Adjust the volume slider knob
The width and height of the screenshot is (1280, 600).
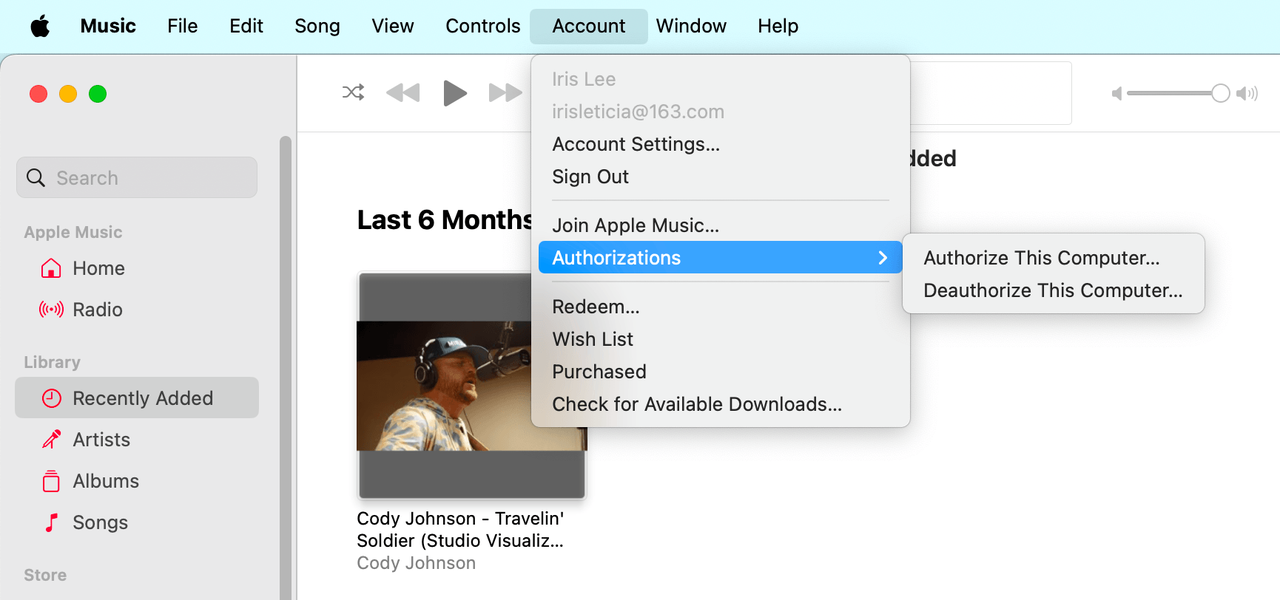(x=1220, y=93)
